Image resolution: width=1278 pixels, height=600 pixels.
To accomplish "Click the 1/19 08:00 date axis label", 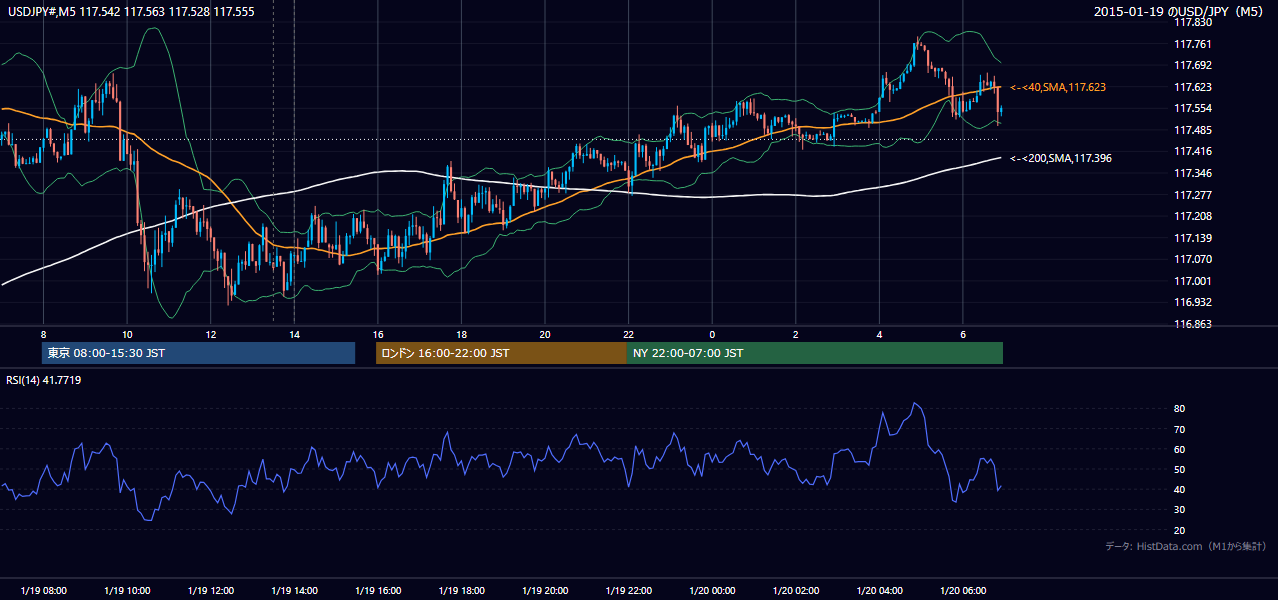I will pos(43,591).
